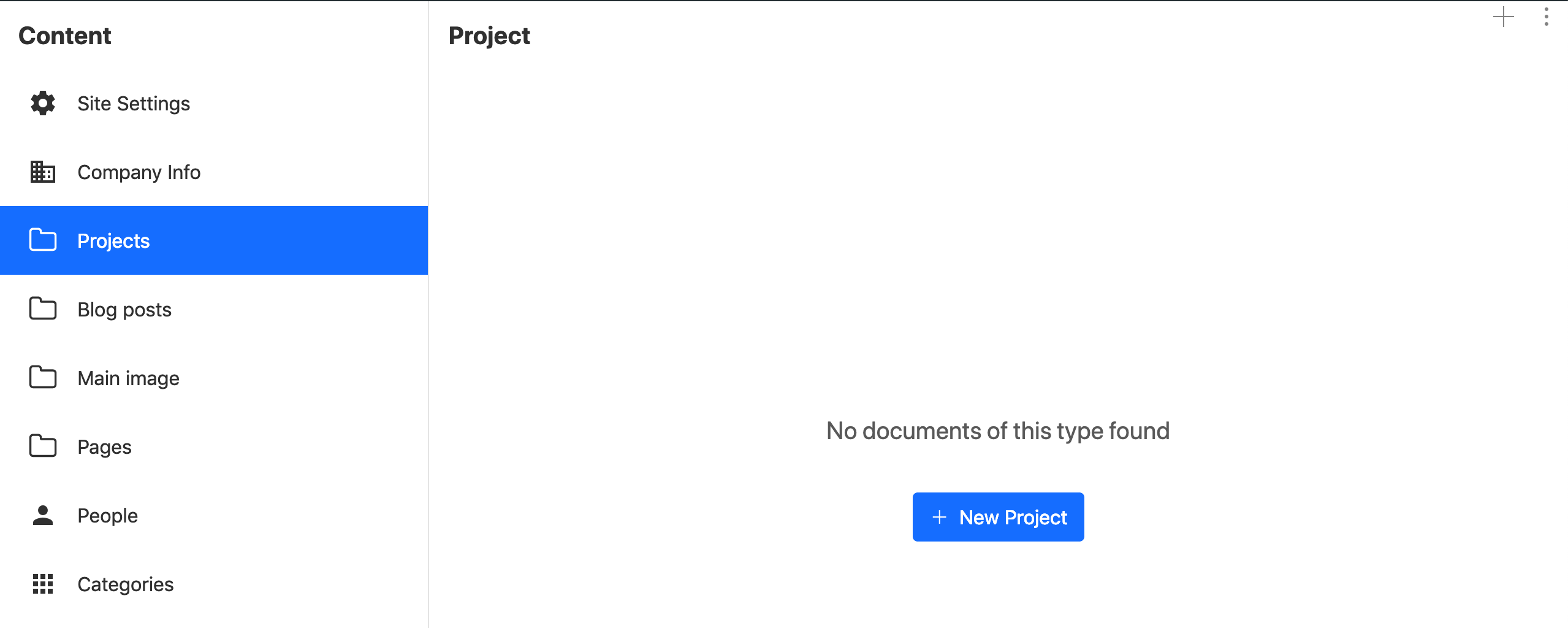This screenshot has width=1568, height=628.
Task: Click the New Project button
Action: tap(998, 516)
